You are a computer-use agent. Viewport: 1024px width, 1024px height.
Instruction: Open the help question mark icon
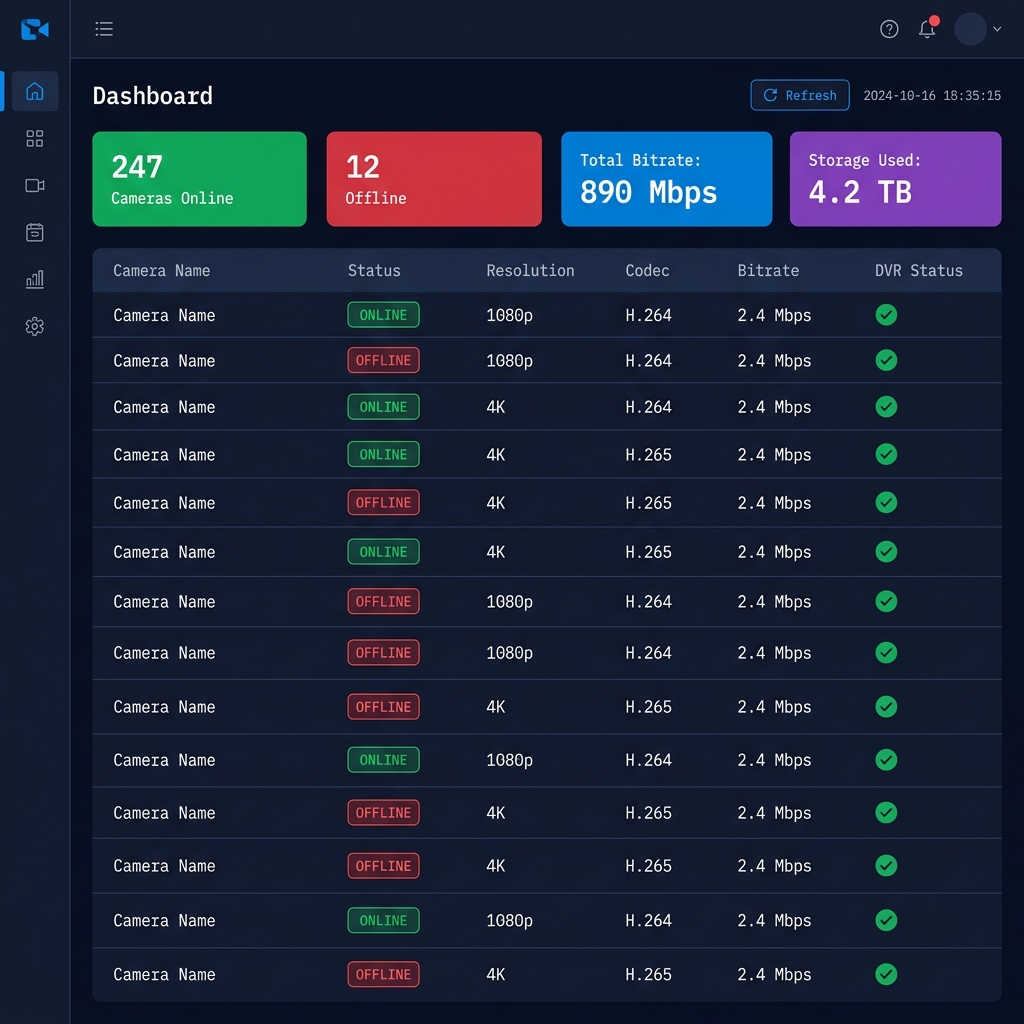tap(889, 29)
